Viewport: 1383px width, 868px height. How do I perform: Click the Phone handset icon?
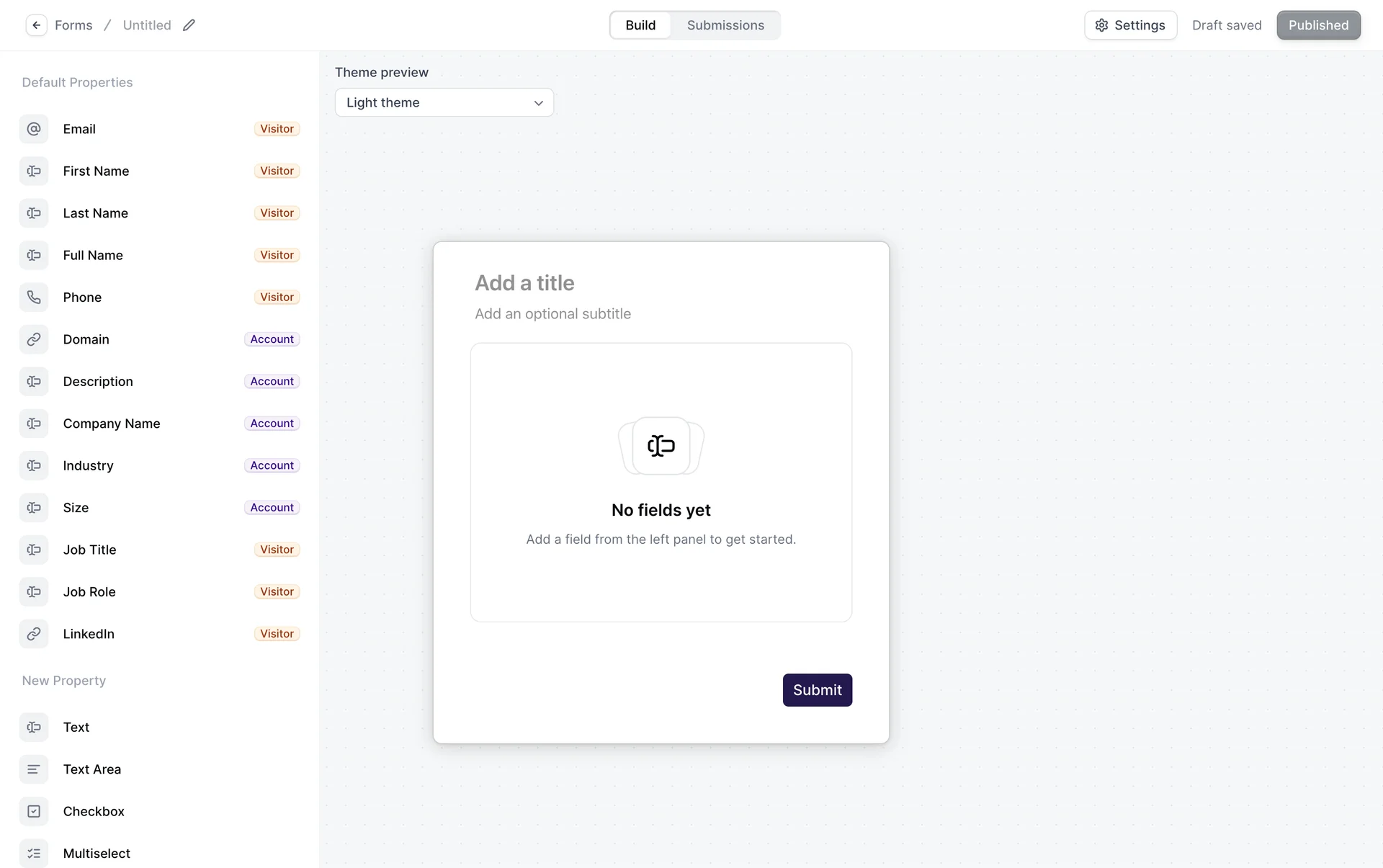pyautogui.click(x=34, y=297)
